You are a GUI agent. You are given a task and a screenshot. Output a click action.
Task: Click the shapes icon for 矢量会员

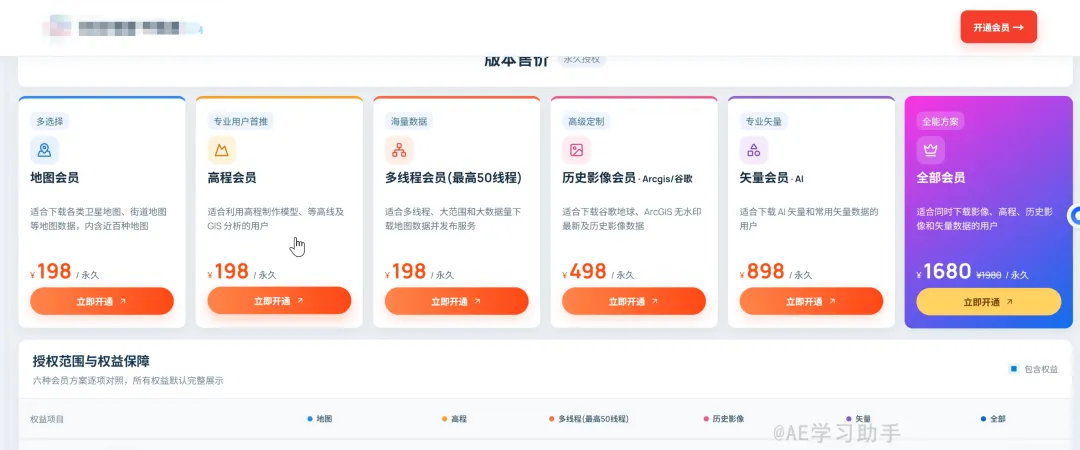click(754, 150)
